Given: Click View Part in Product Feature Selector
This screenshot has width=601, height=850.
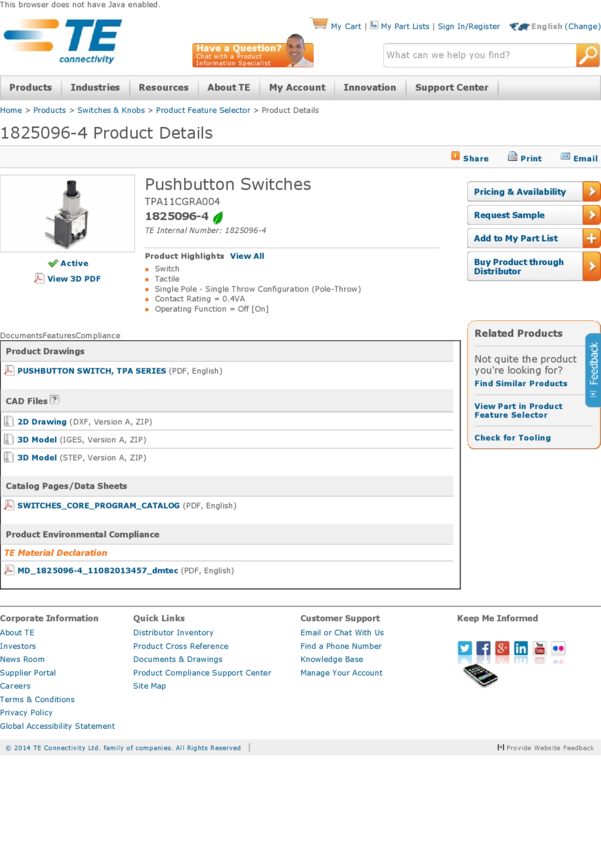Looking at the screenshot, I should click(519, 410).
